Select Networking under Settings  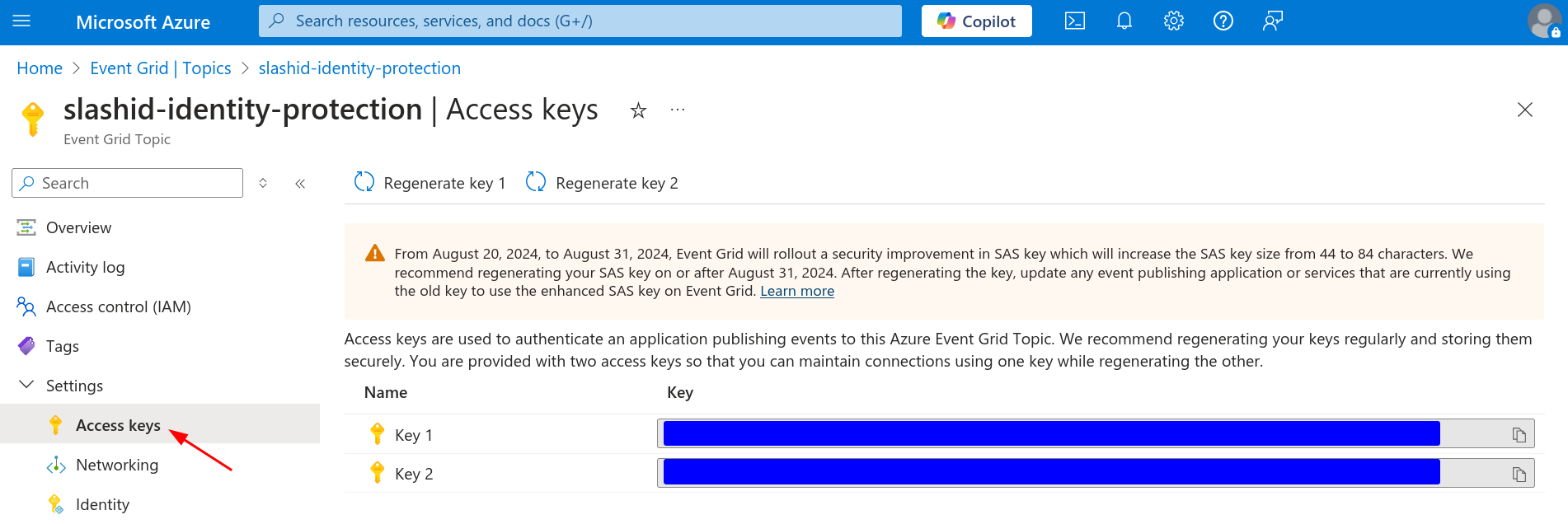[x=117, y=465]
